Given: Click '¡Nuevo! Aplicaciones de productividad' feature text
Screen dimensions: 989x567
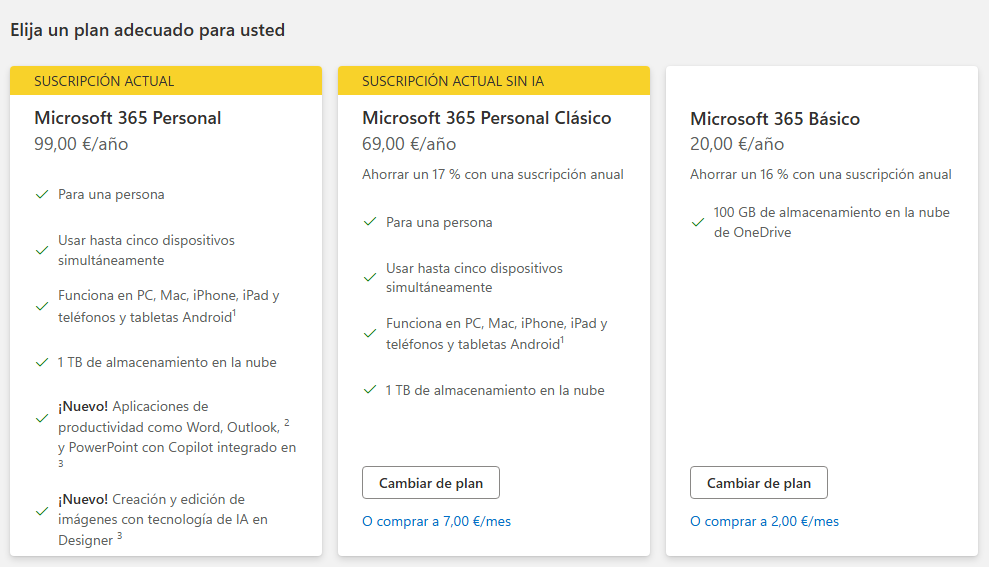Looking at the screenshot, I should point(177,434).
